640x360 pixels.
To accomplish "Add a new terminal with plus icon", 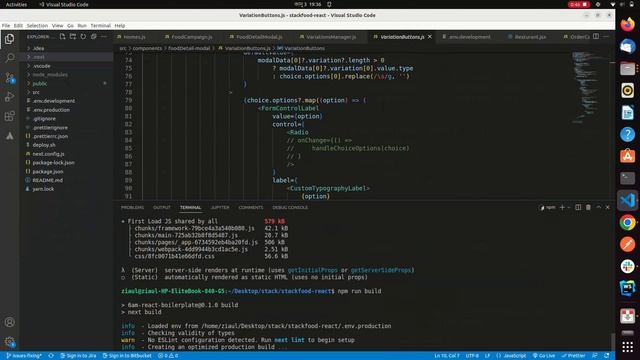I will click(x=562, y=207).
